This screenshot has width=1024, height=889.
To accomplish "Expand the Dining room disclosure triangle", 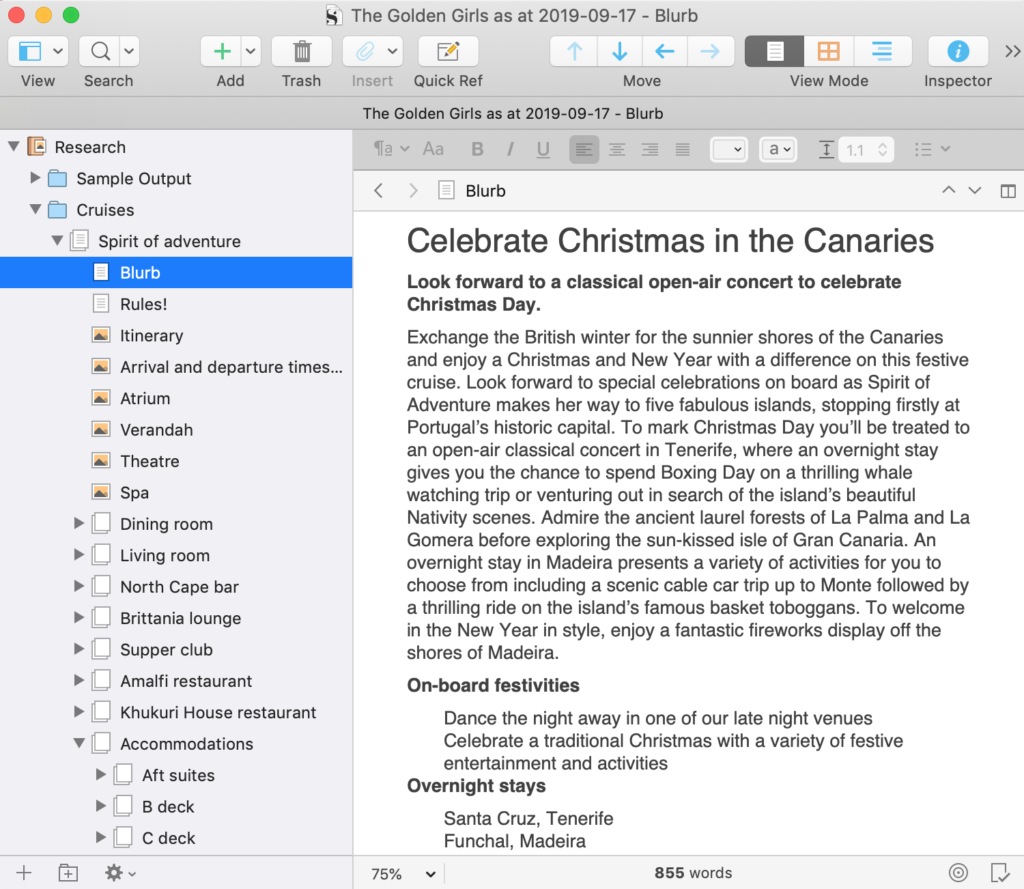I will click(x=80, y=523).
